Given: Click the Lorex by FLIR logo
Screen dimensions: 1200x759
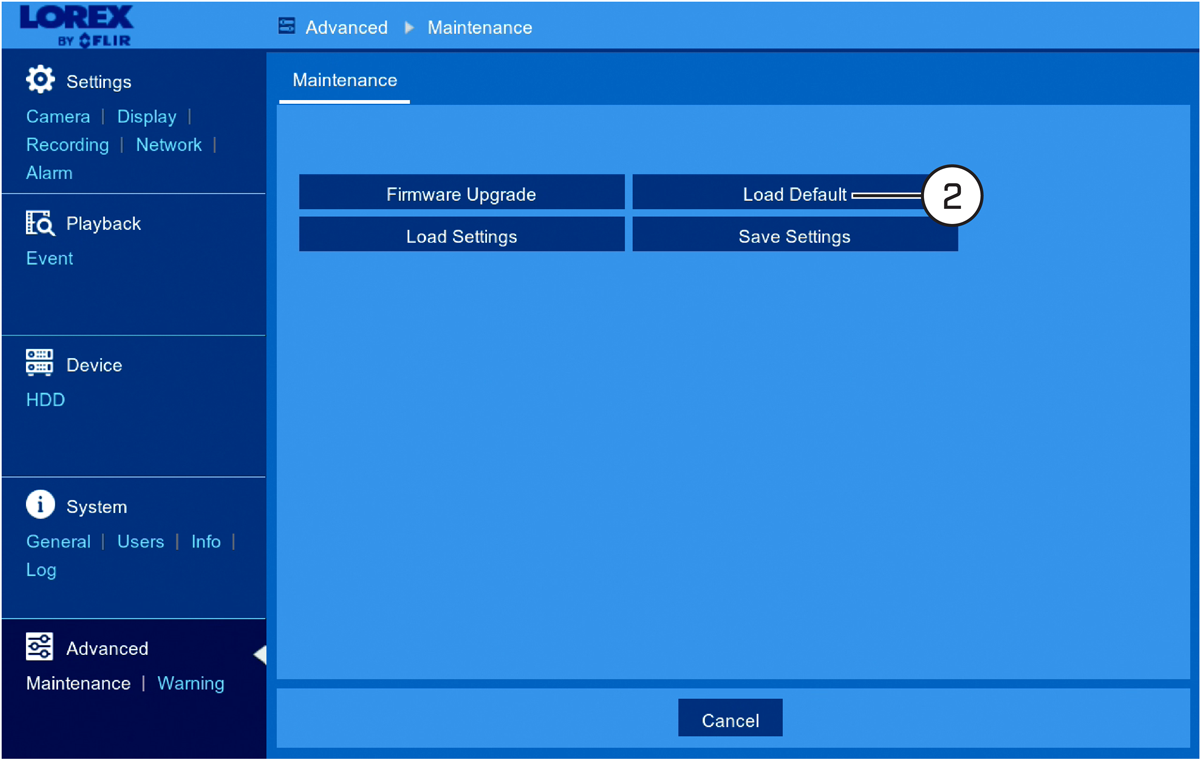Looking at the screenshot, I should [76, 26].
